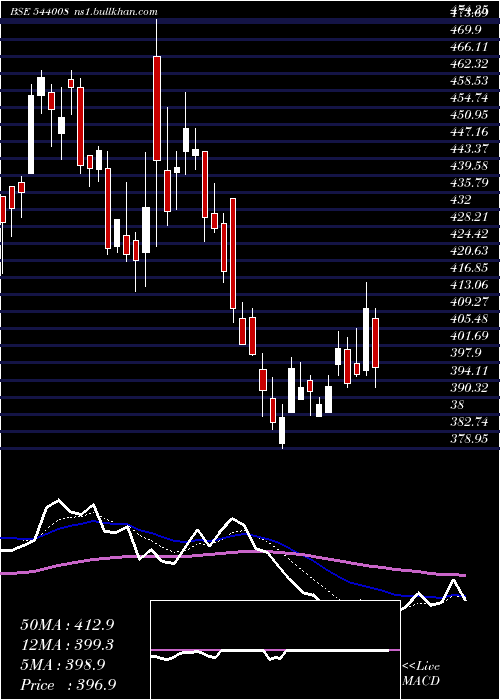Click the ns1.bullkhan.com source label

[x=115, y=12]
